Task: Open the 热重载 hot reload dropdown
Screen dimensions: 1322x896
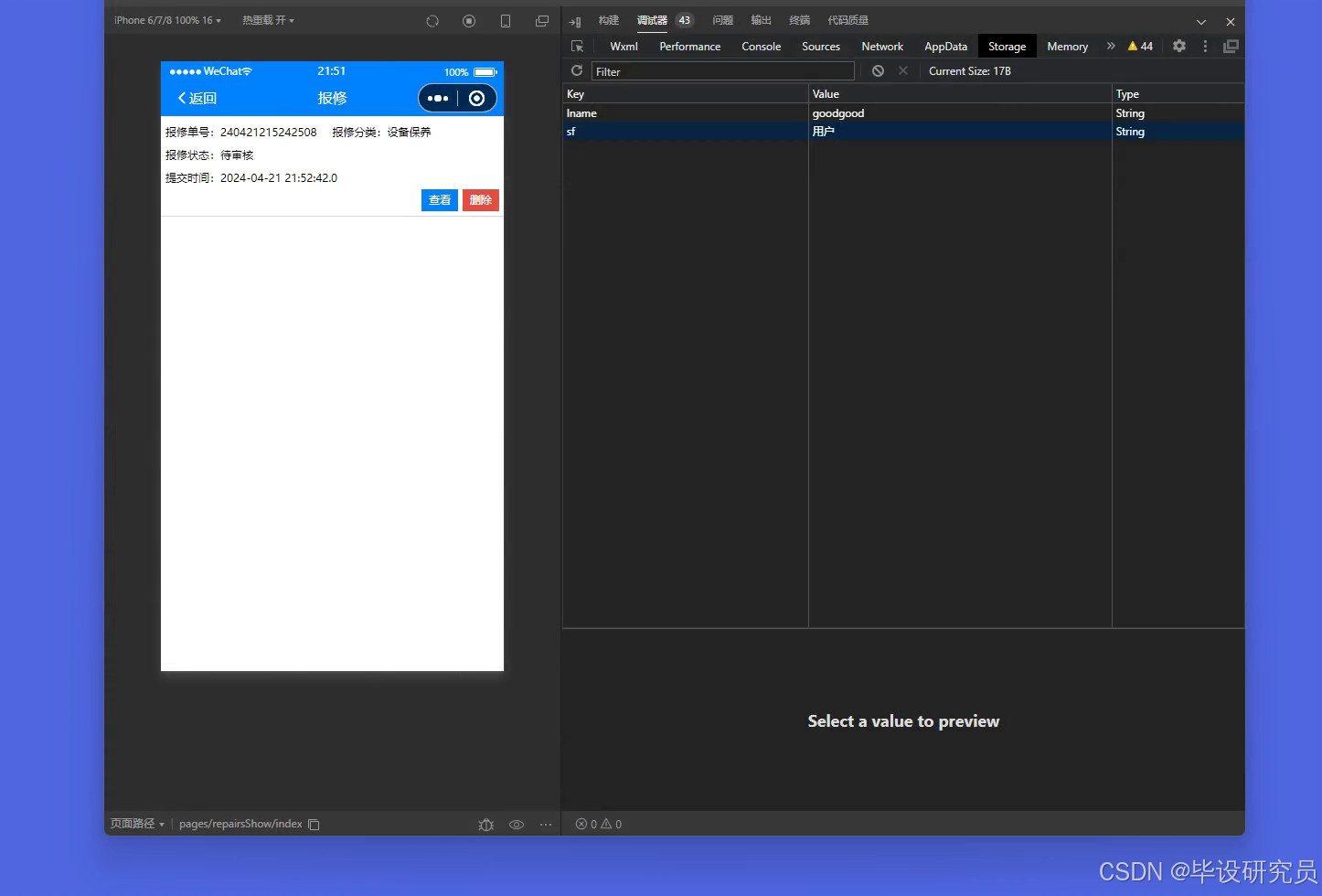Action: point(268,20)
